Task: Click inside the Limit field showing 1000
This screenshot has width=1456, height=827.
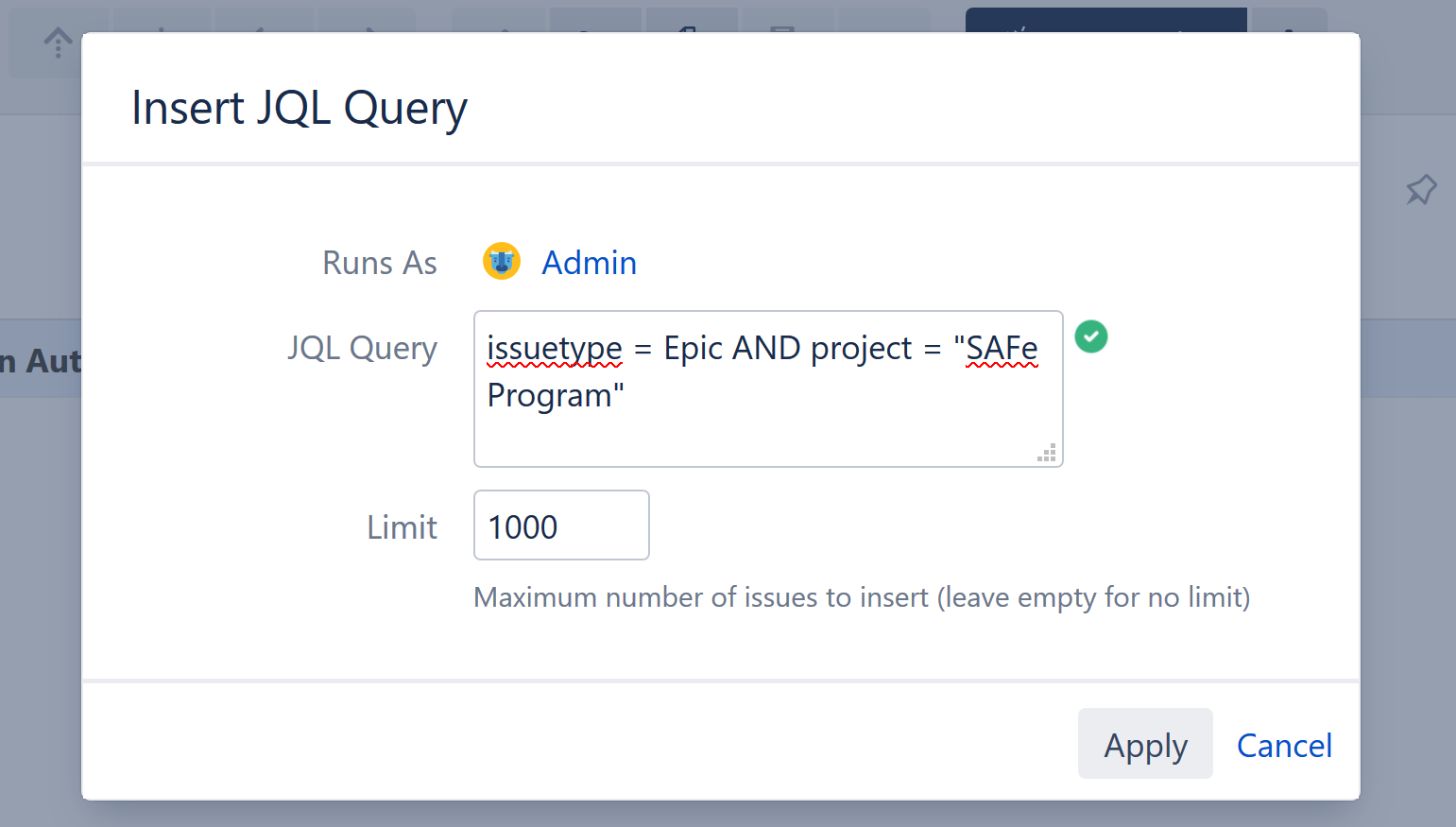Action: pos(560,525)
